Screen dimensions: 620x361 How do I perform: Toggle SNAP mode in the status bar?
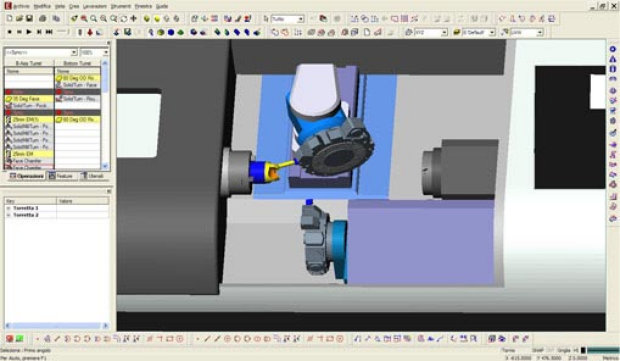pyautogui.click(x=537, y=350)
